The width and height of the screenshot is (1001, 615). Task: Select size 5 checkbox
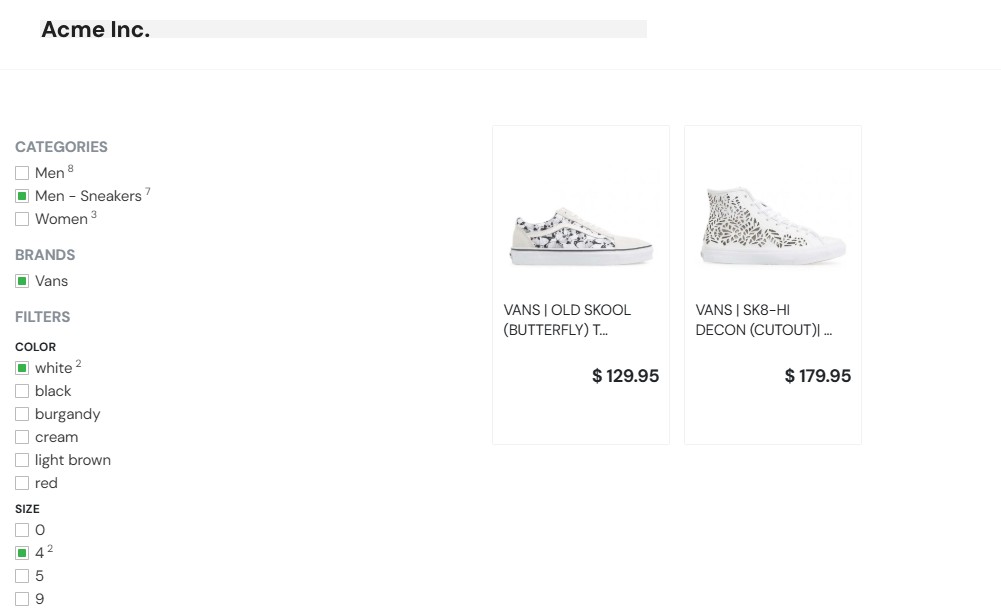click(22, 576)
